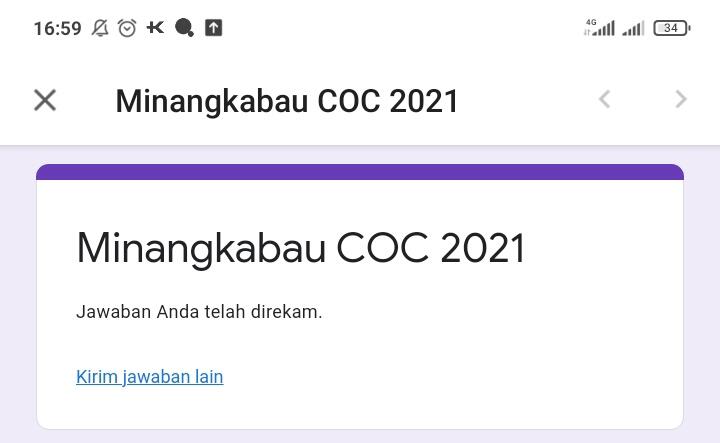Image resolution: width=720 pixels, height=443 pixels.
Task: Tap the K app notification icon
Action: pos(155,28)
